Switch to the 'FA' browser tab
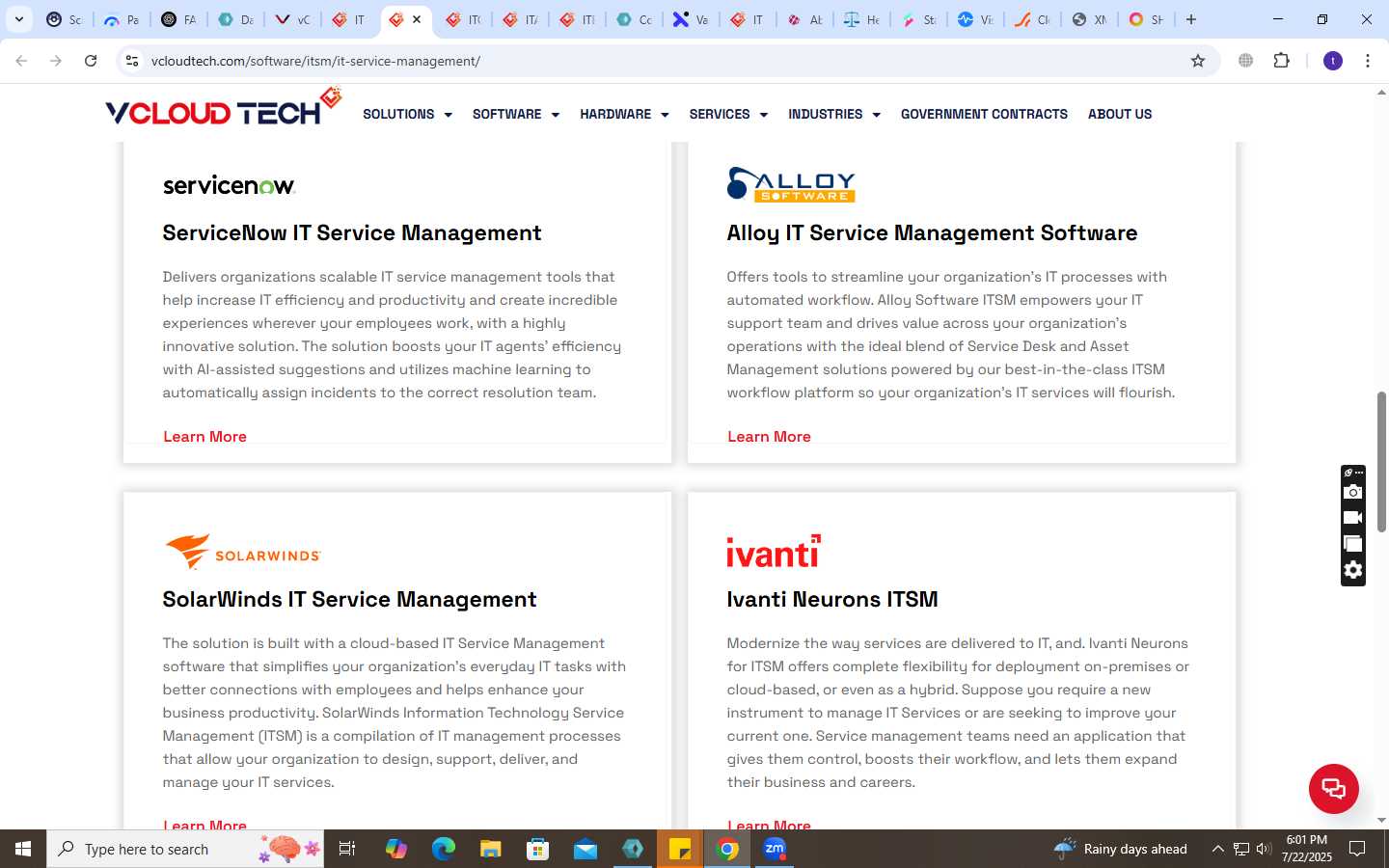 [178, 19]
